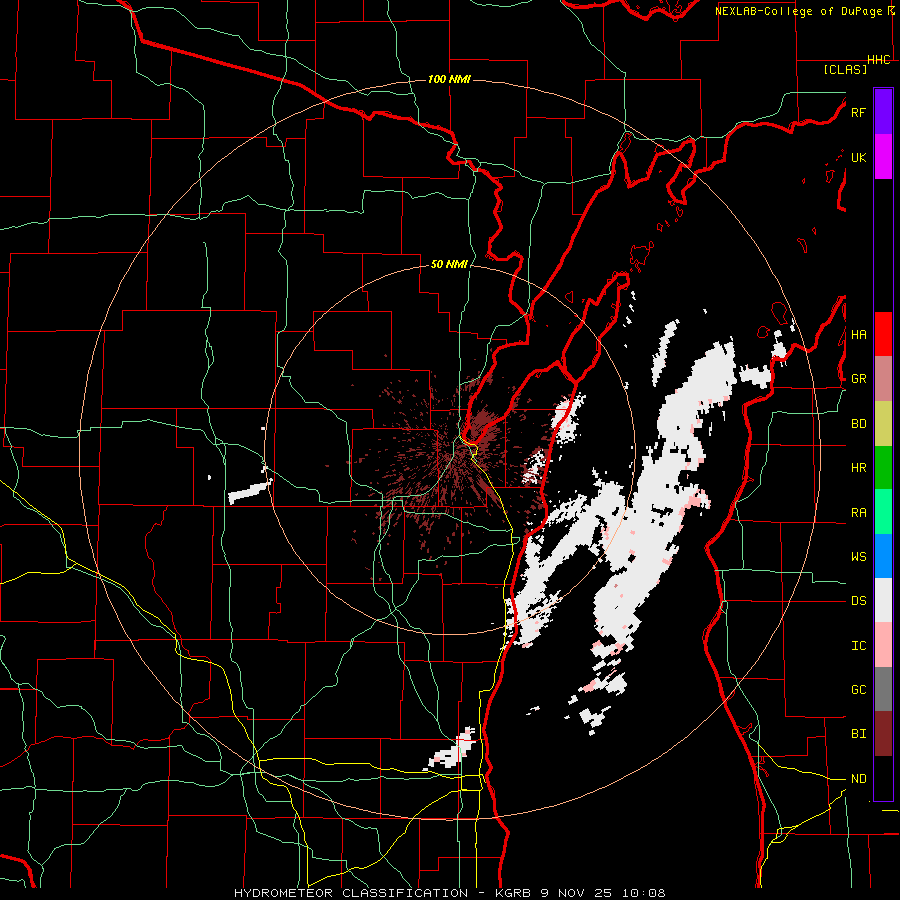
Task: Click the HR legend label
Action: click(x=858, y=468)
